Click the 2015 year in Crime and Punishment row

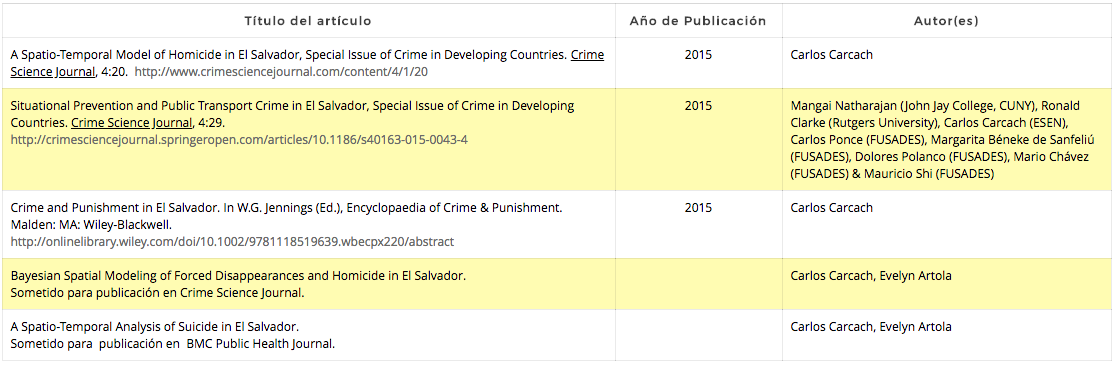(698, 209)
